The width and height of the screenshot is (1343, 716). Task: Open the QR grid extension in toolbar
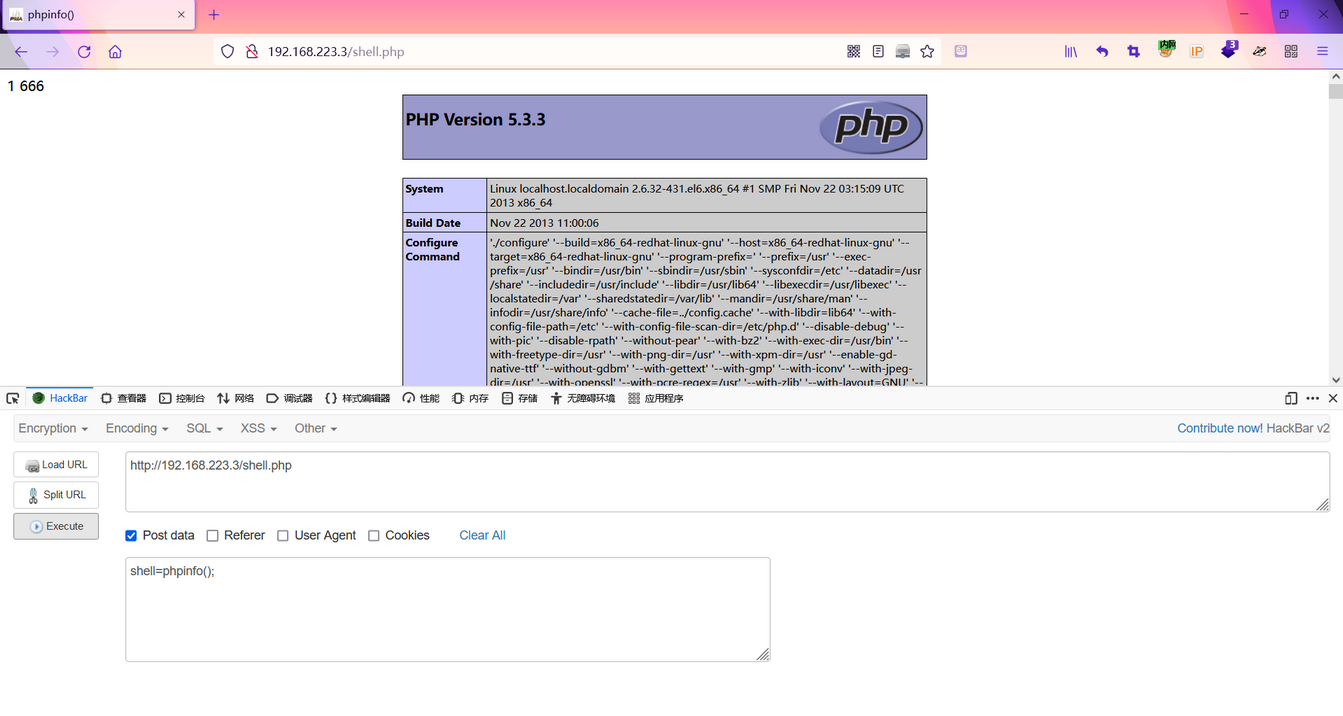1291,52
